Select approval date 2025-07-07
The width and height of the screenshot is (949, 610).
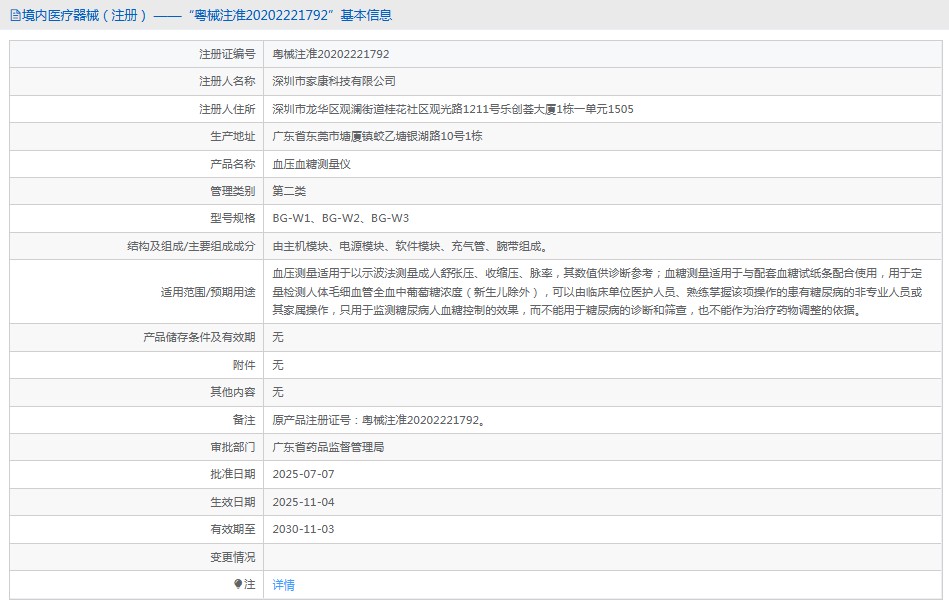(x=303, y=474)
